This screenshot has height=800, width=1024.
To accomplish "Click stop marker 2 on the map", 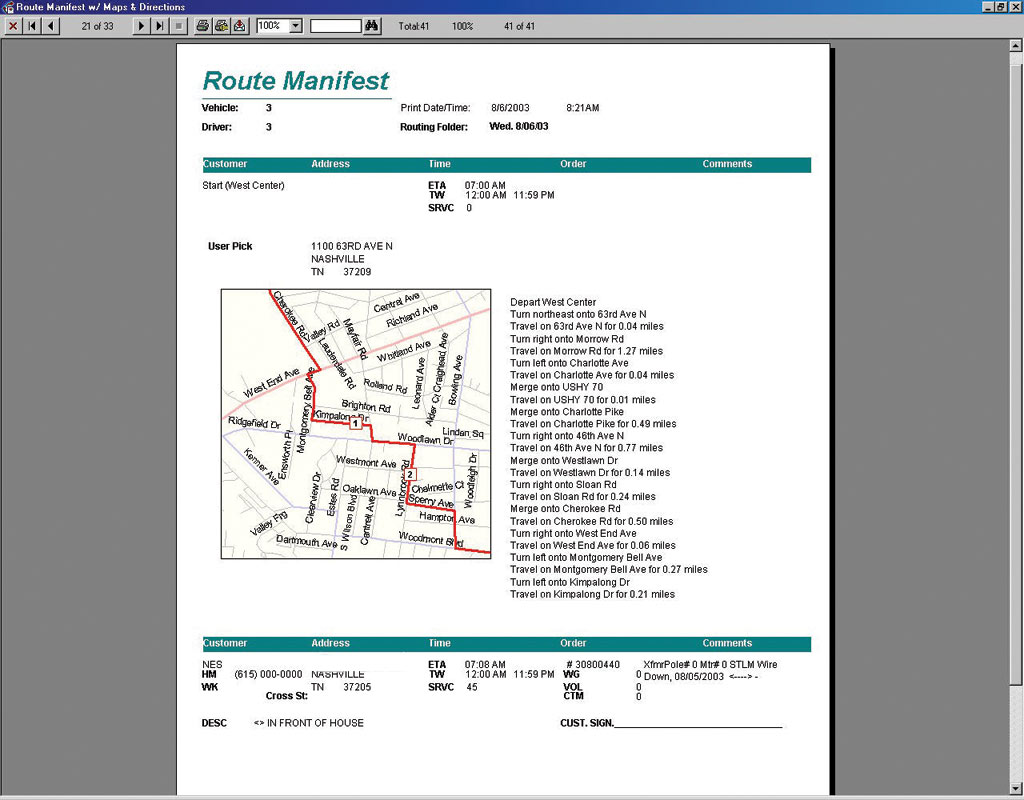I will point(409,475).
